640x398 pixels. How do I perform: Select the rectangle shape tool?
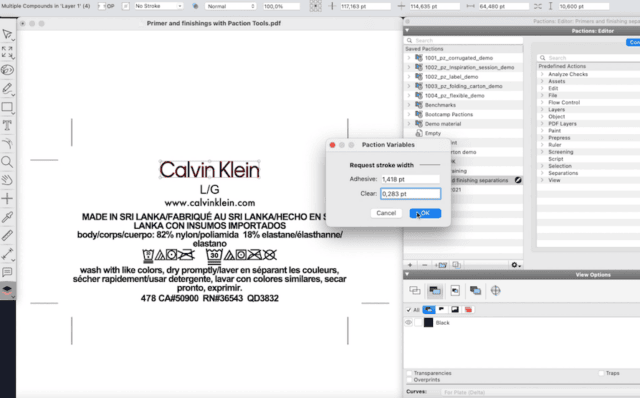[x=7, y=107]
